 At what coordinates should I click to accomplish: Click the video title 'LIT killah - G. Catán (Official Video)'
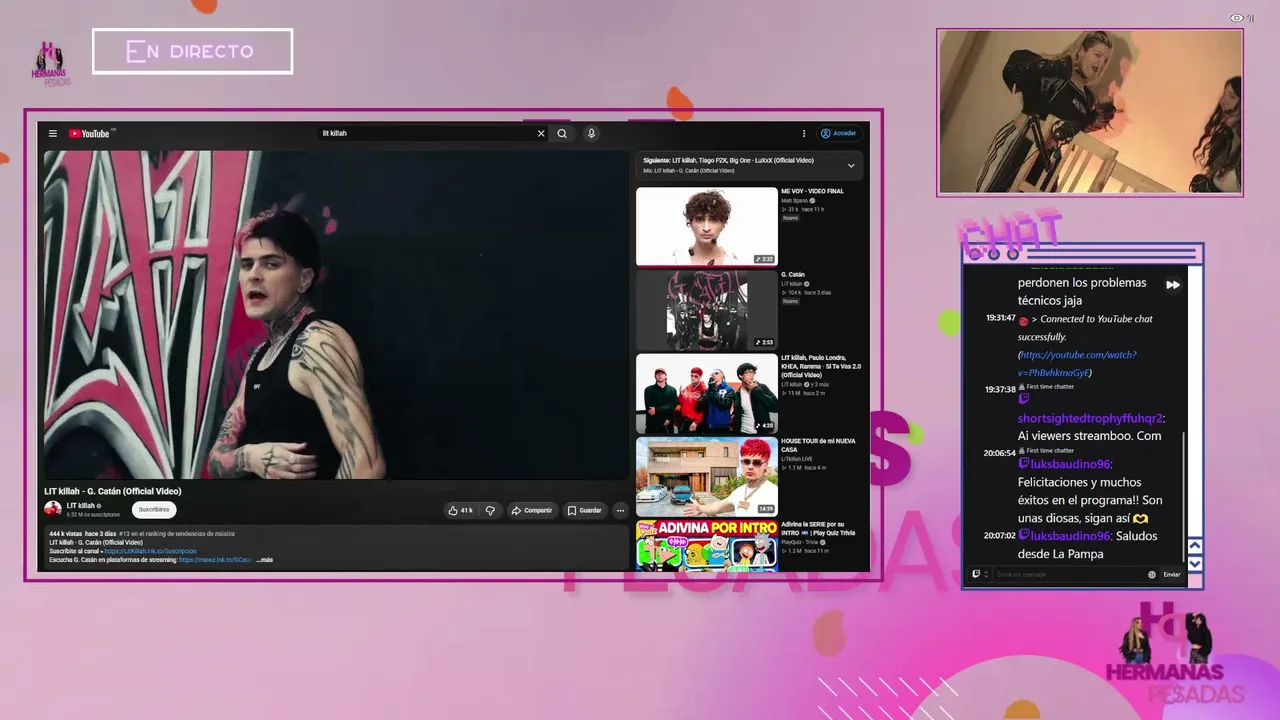(113, 491)
